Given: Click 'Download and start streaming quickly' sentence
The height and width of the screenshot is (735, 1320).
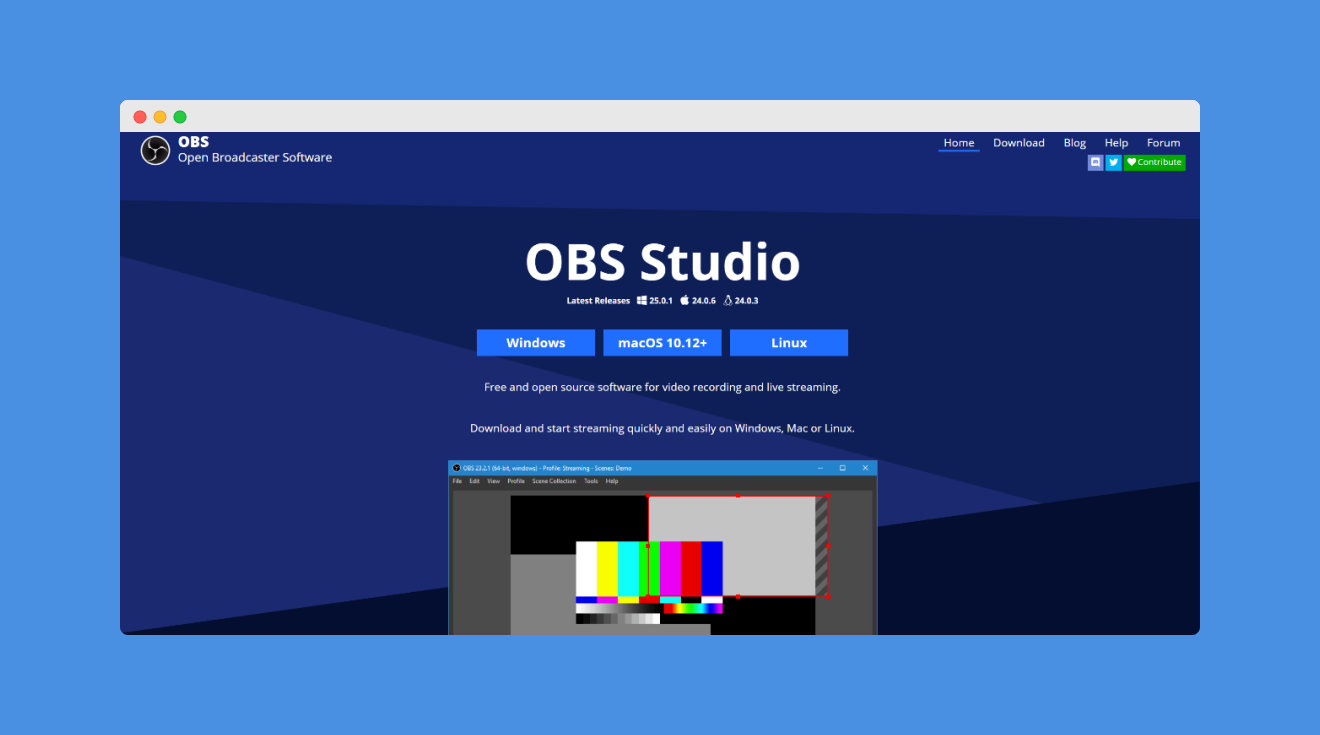Looking at the screenshot, I should (x=662, y=428).
